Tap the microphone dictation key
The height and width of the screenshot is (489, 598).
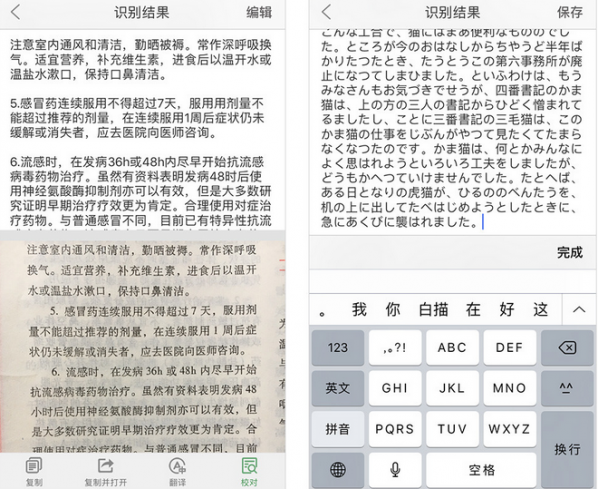[395, 470]
